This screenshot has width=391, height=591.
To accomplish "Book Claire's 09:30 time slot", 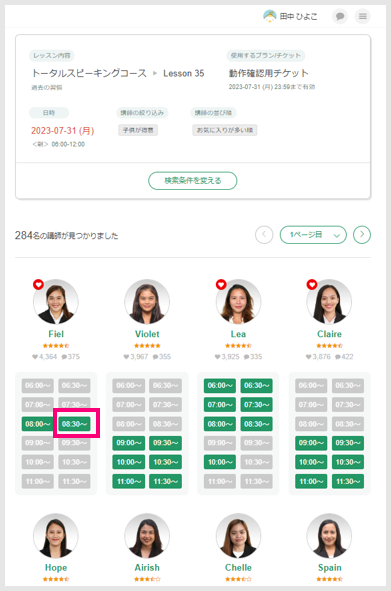I will [348, 443].
